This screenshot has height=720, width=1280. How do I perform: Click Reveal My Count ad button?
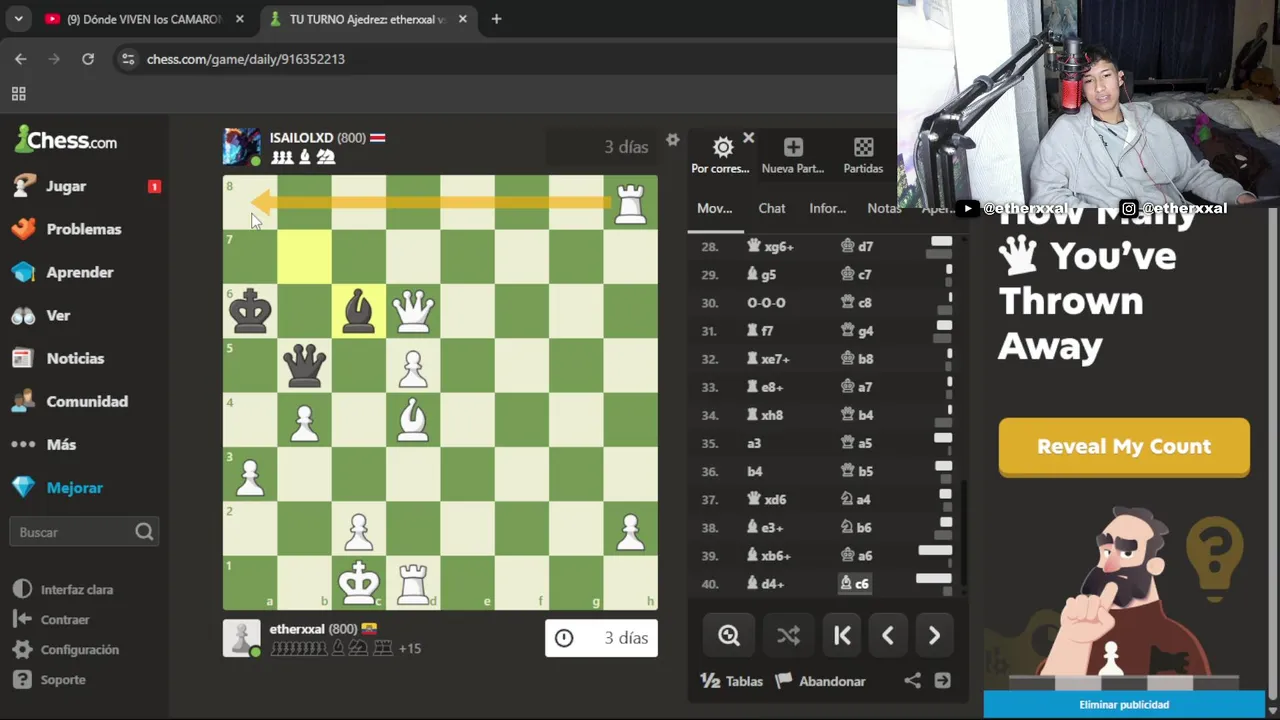pyautogui.click(x=1124, y=446)
